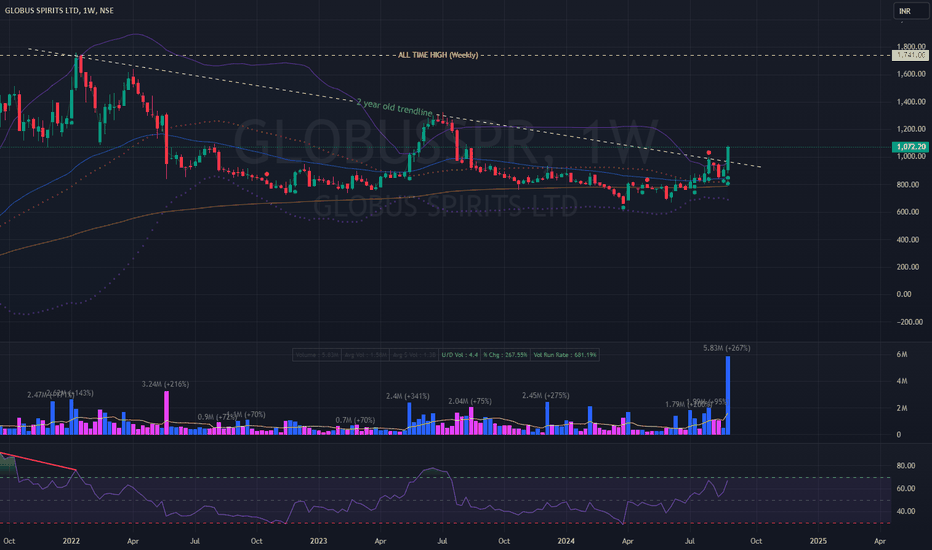The width and height of the screenshot is (932, 550).
Task: Select the 0.9M (+72%) volume label
Action: [218, 417]
